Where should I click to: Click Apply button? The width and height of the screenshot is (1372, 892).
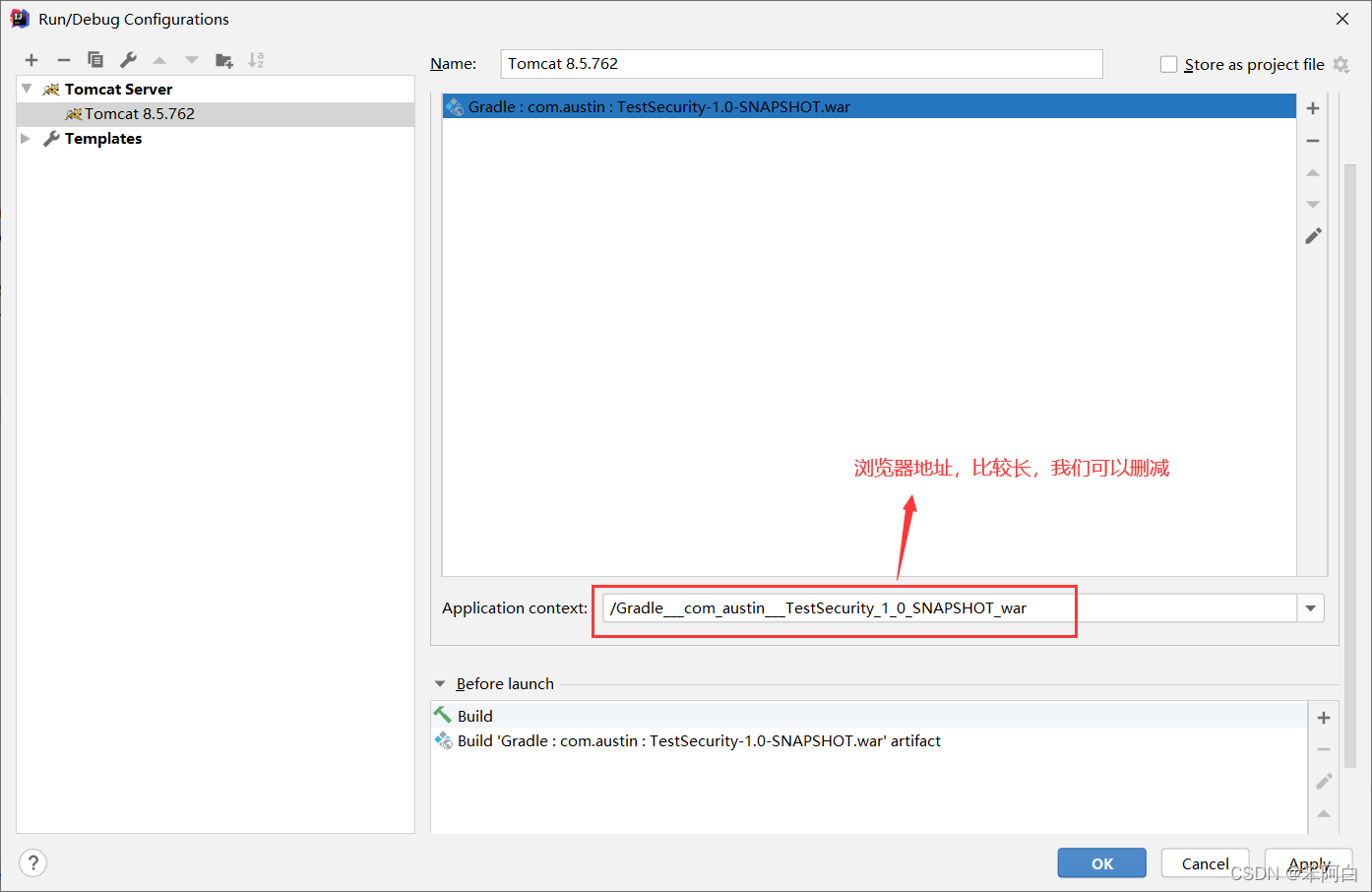[1309, 862]
